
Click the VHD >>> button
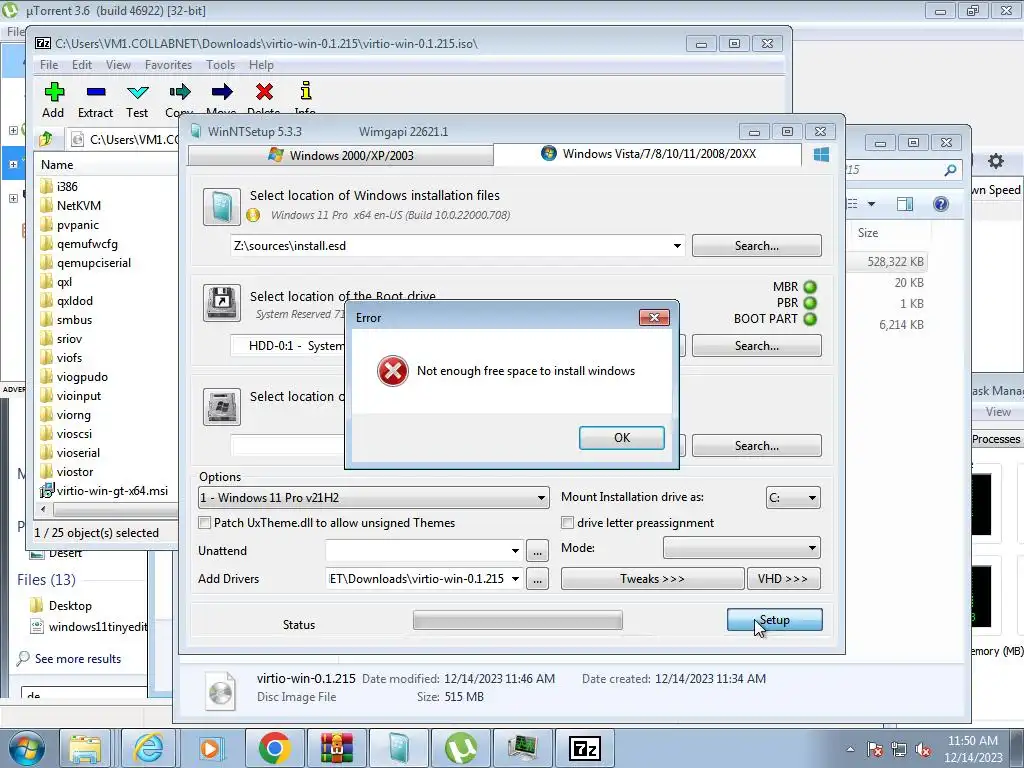coord(784,579)
